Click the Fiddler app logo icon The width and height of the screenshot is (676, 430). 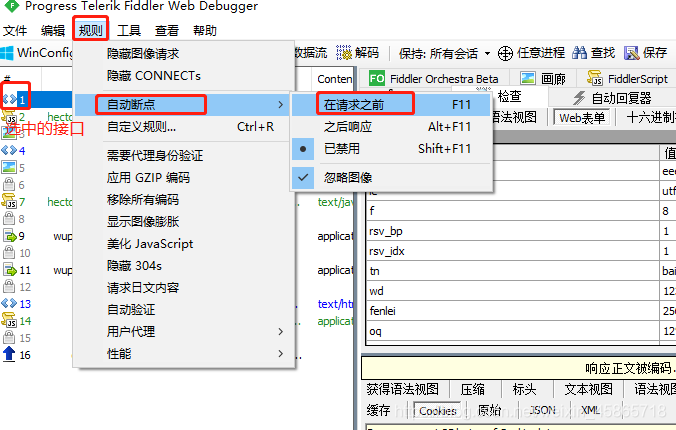click(12, 6)
